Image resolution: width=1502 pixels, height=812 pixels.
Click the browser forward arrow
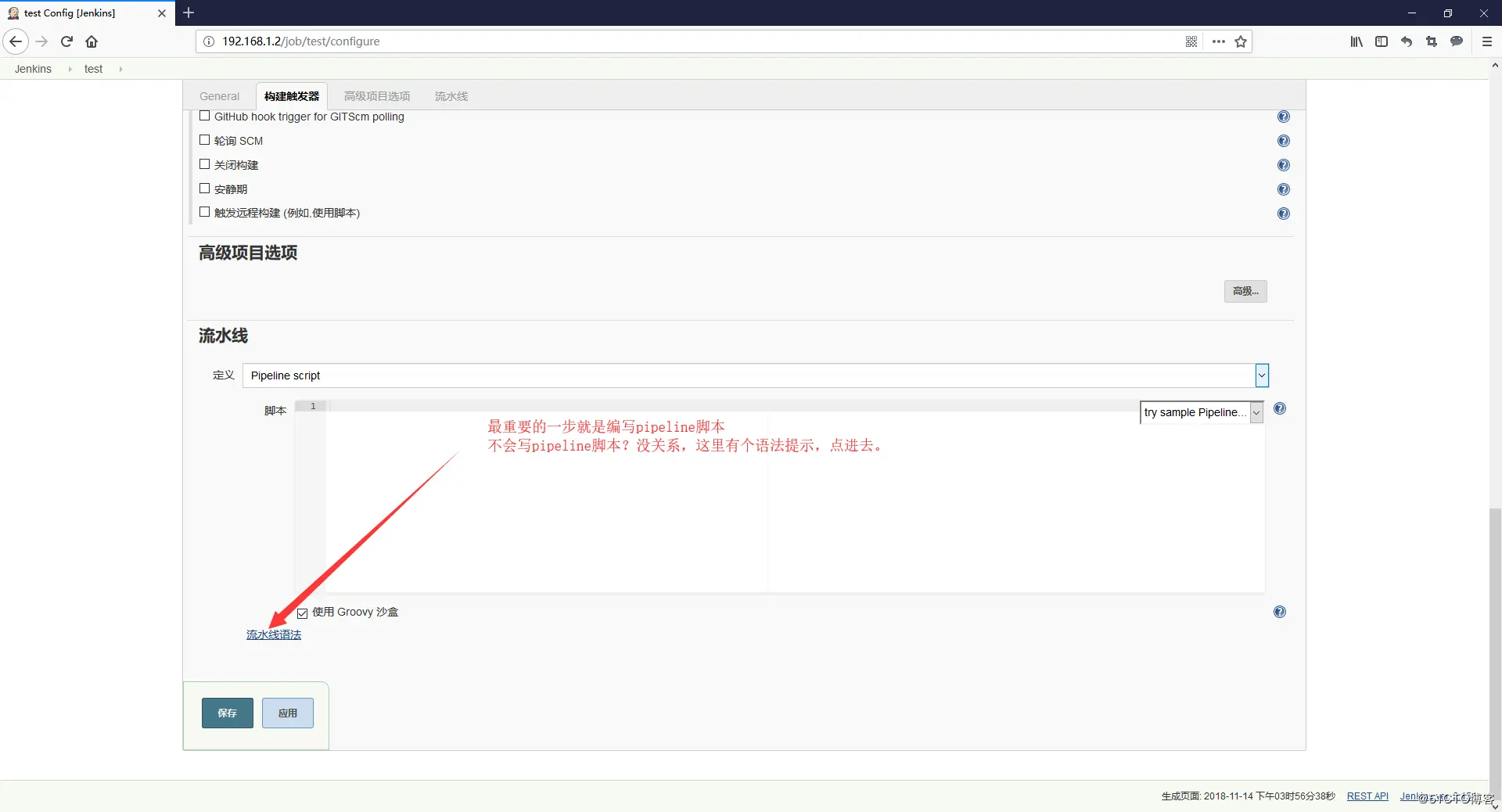coord(42,41)
